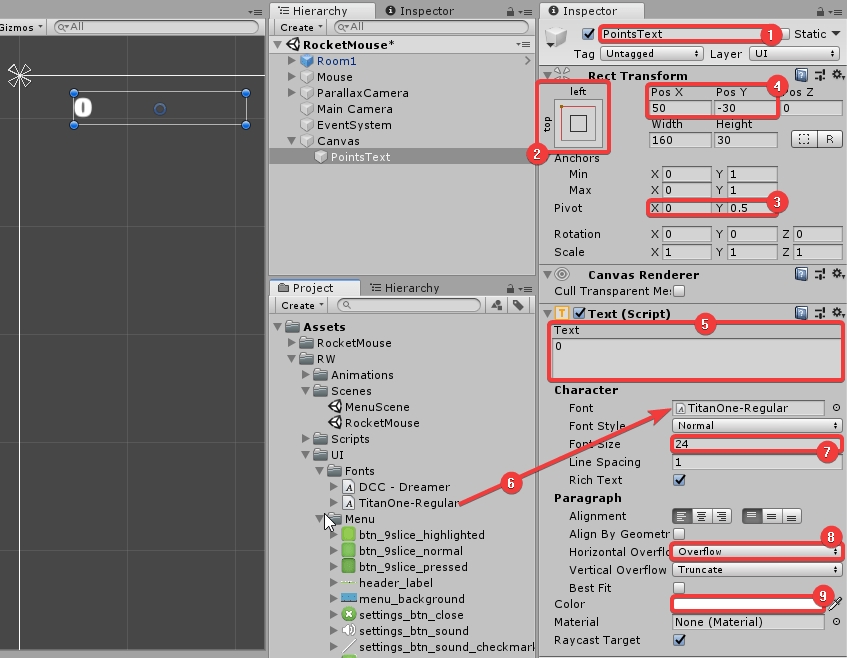Click the color eyedropper picker icon
The image size is (847, 658).
tap(837, 604)
